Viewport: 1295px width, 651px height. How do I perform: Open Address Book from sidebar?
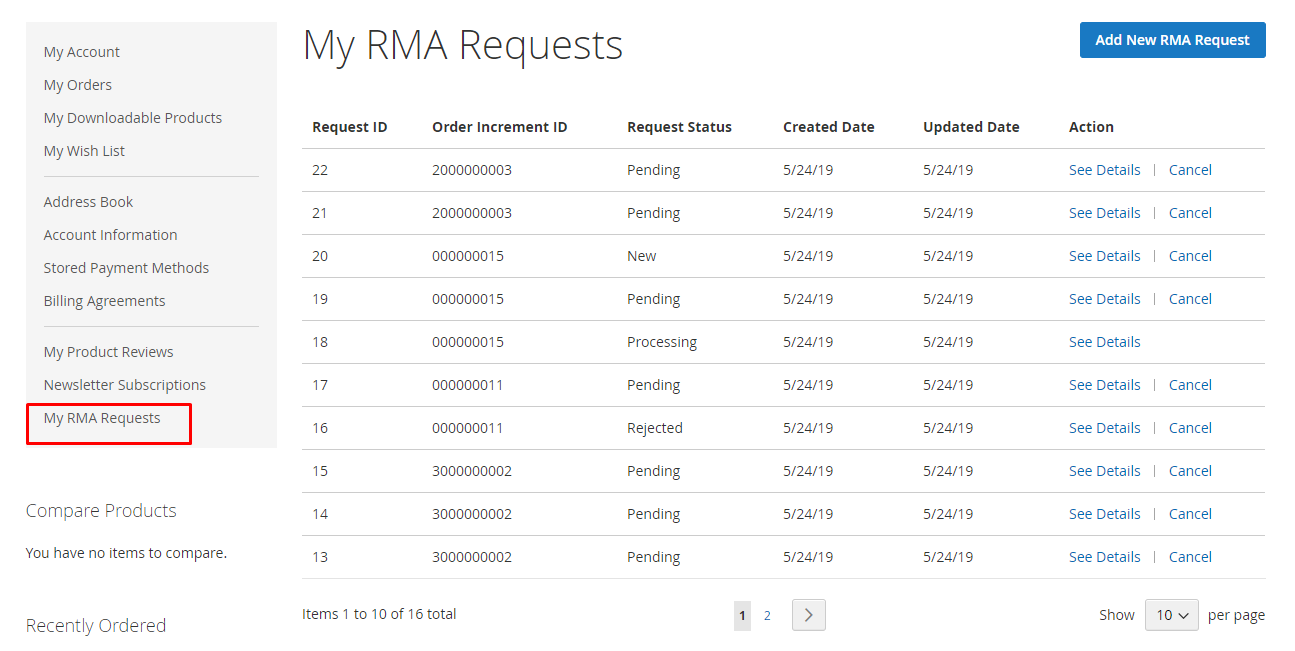point(88,202)
